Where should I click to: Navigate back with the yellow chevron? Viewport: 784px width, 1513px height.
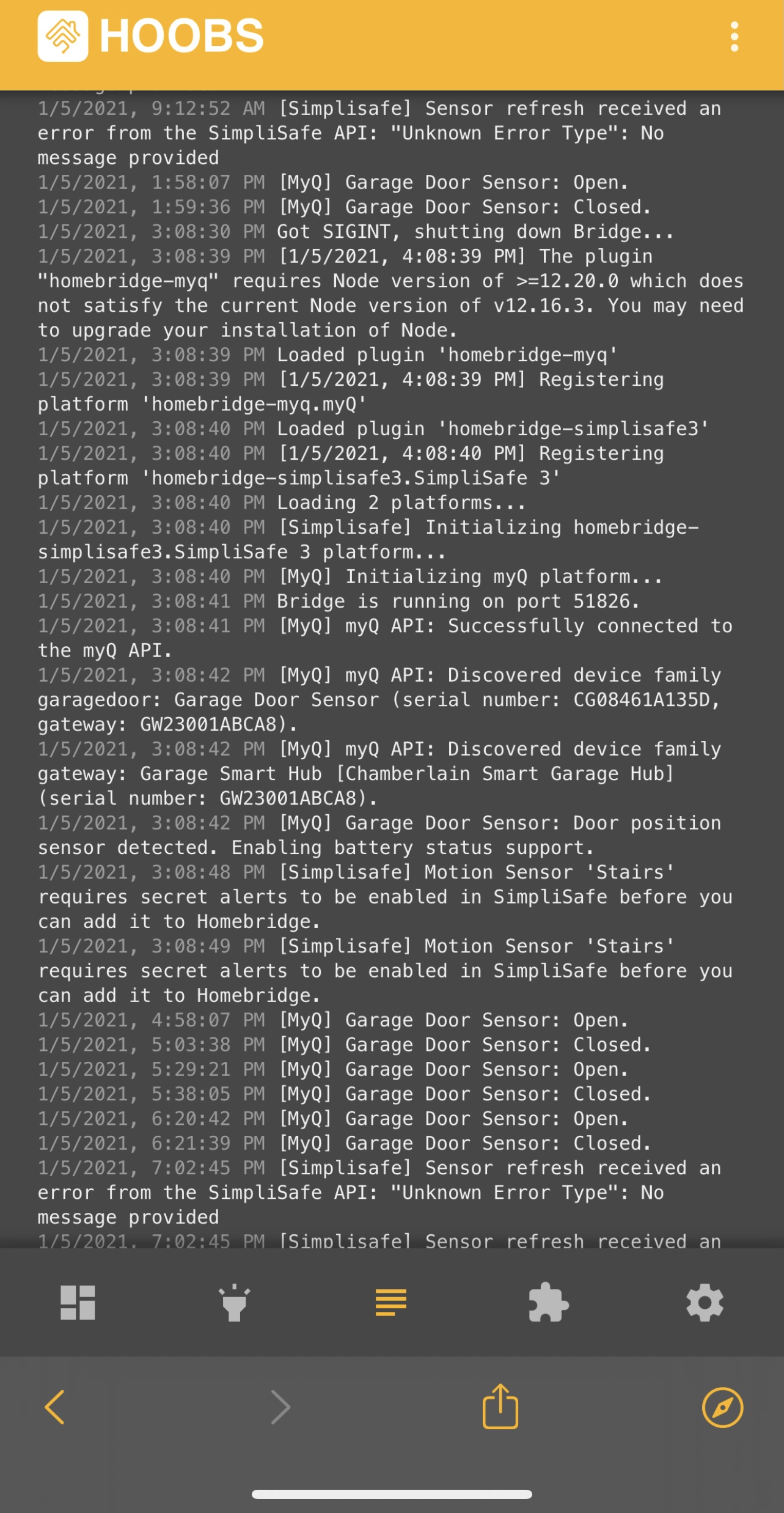pyautogui.click(x=54, y=1407)
